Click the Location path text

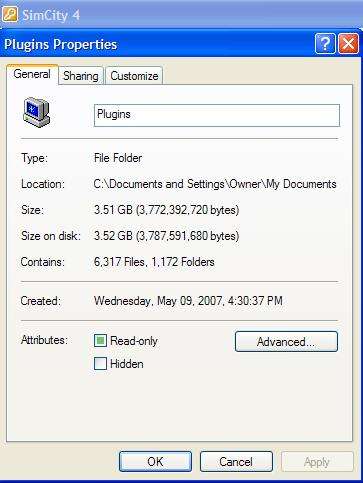pos(215,184)
